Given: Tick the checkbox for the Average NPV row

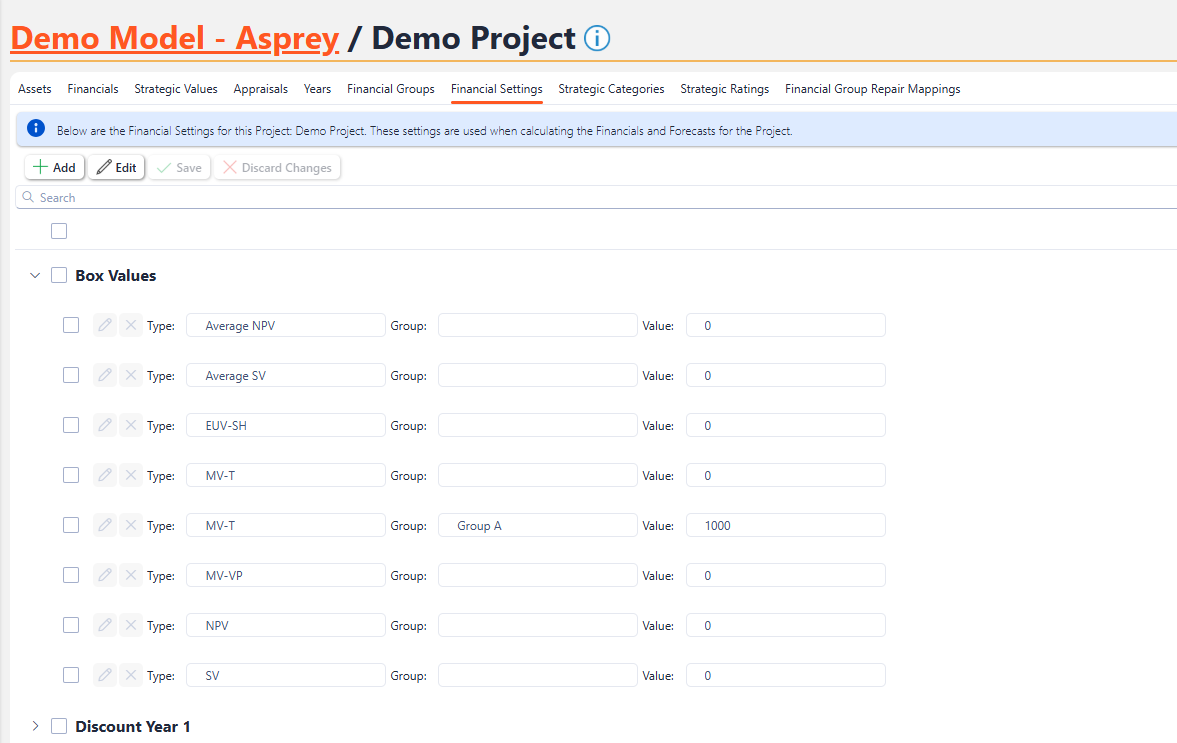Looking at the screenshot, I should (x=71, y=325).
